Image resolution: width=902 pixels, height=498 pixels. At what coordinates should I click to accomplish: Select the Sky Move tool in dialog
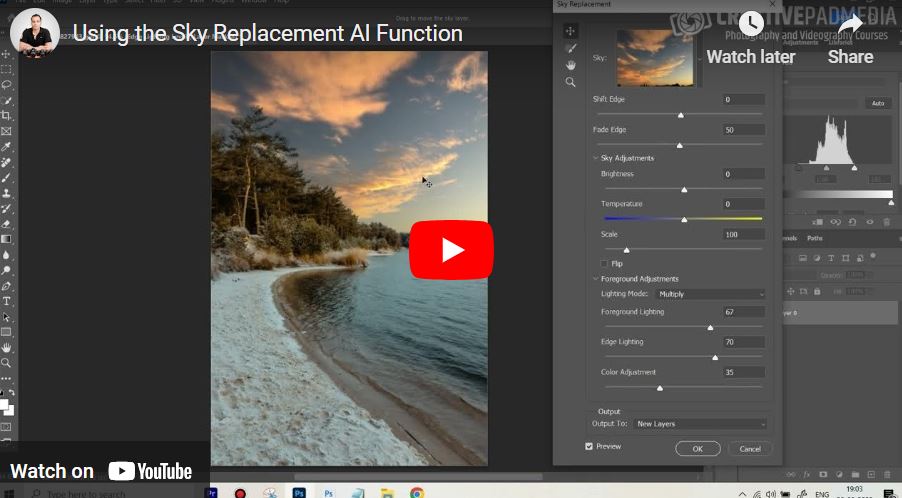[571, 30]
